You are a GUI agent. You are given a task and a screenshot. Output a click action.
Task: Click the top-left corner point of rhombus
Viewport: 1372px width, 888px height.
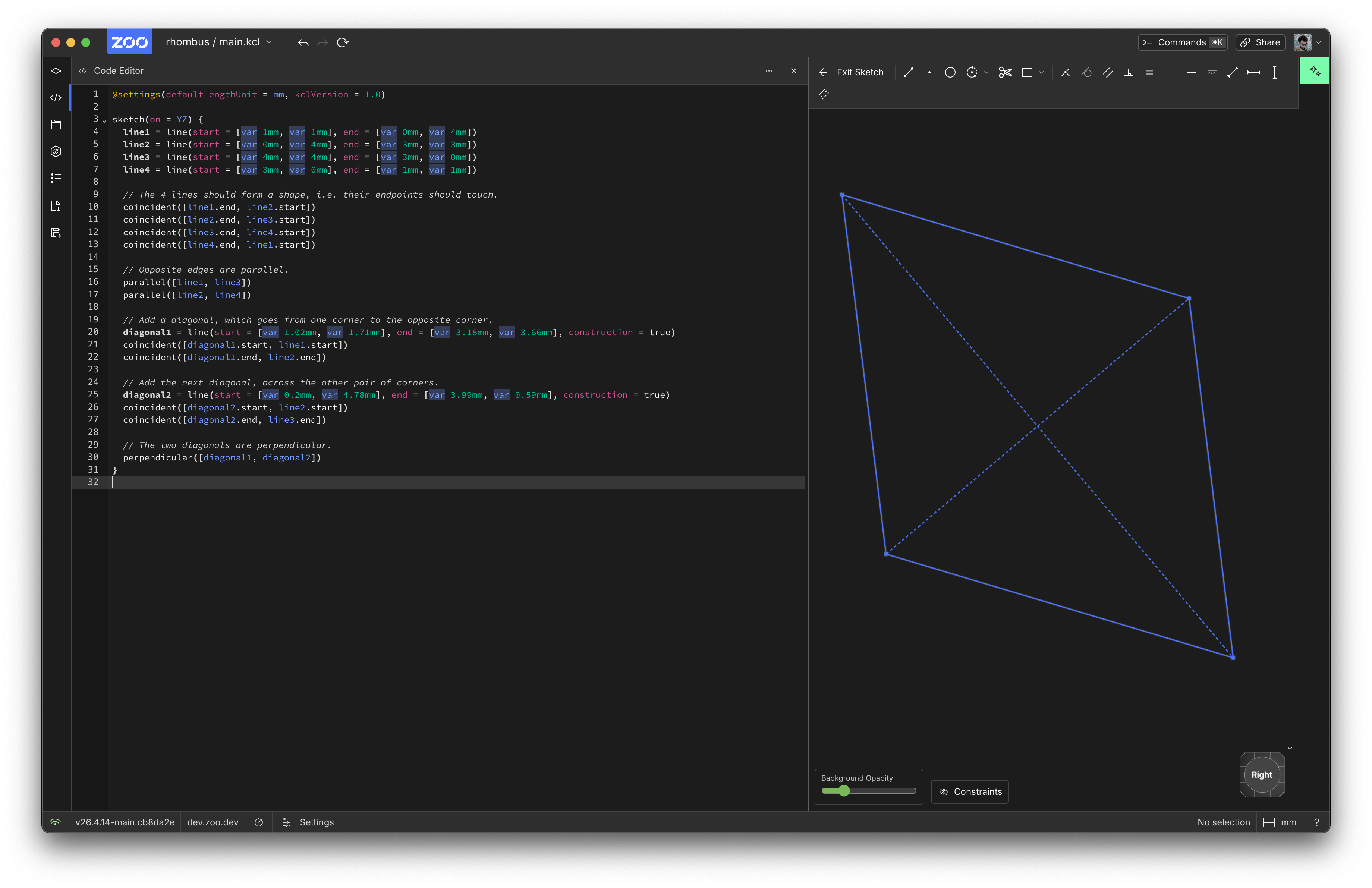842,195
